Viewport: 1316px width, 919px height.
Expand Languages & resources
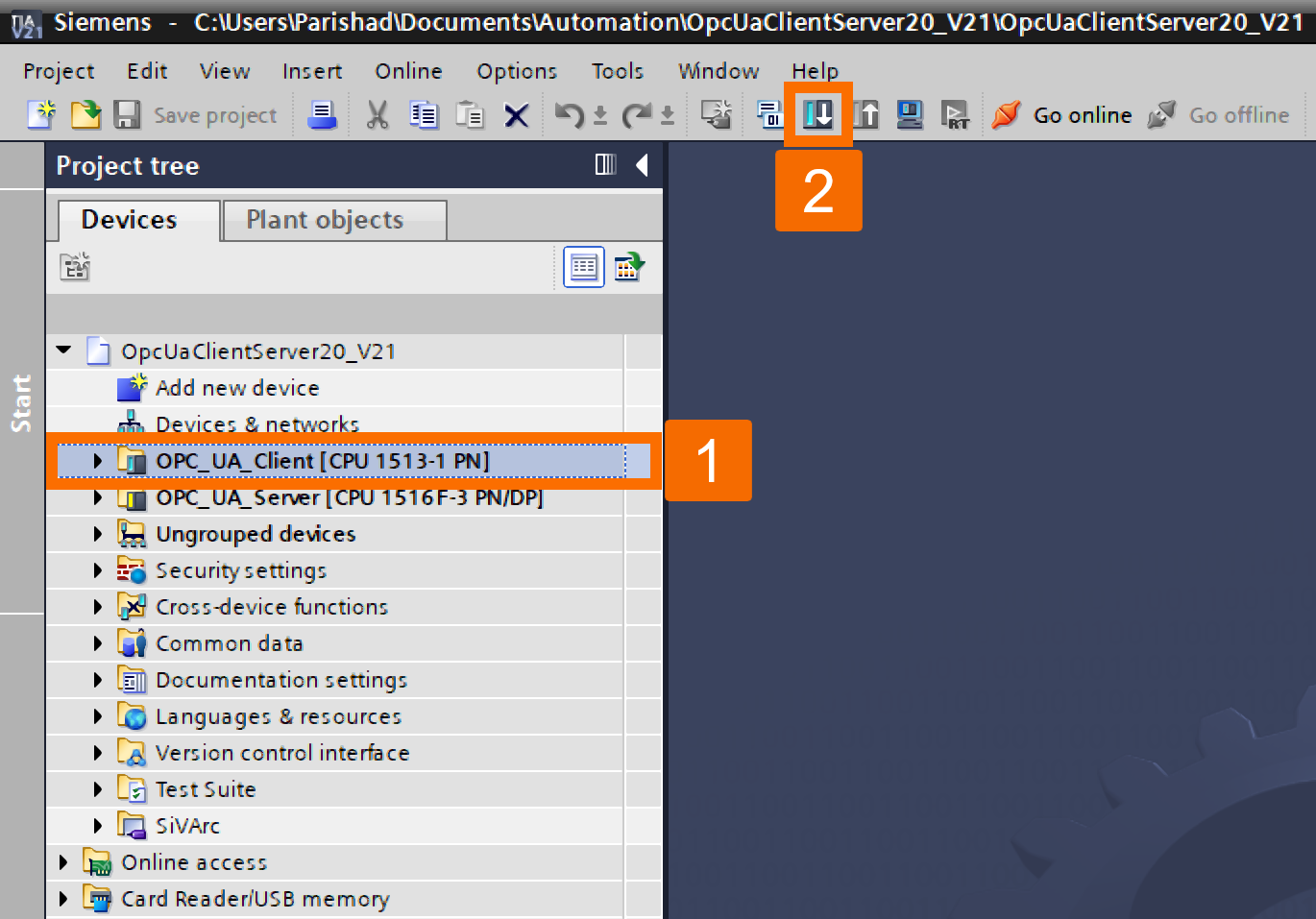(x=97, y=716)
